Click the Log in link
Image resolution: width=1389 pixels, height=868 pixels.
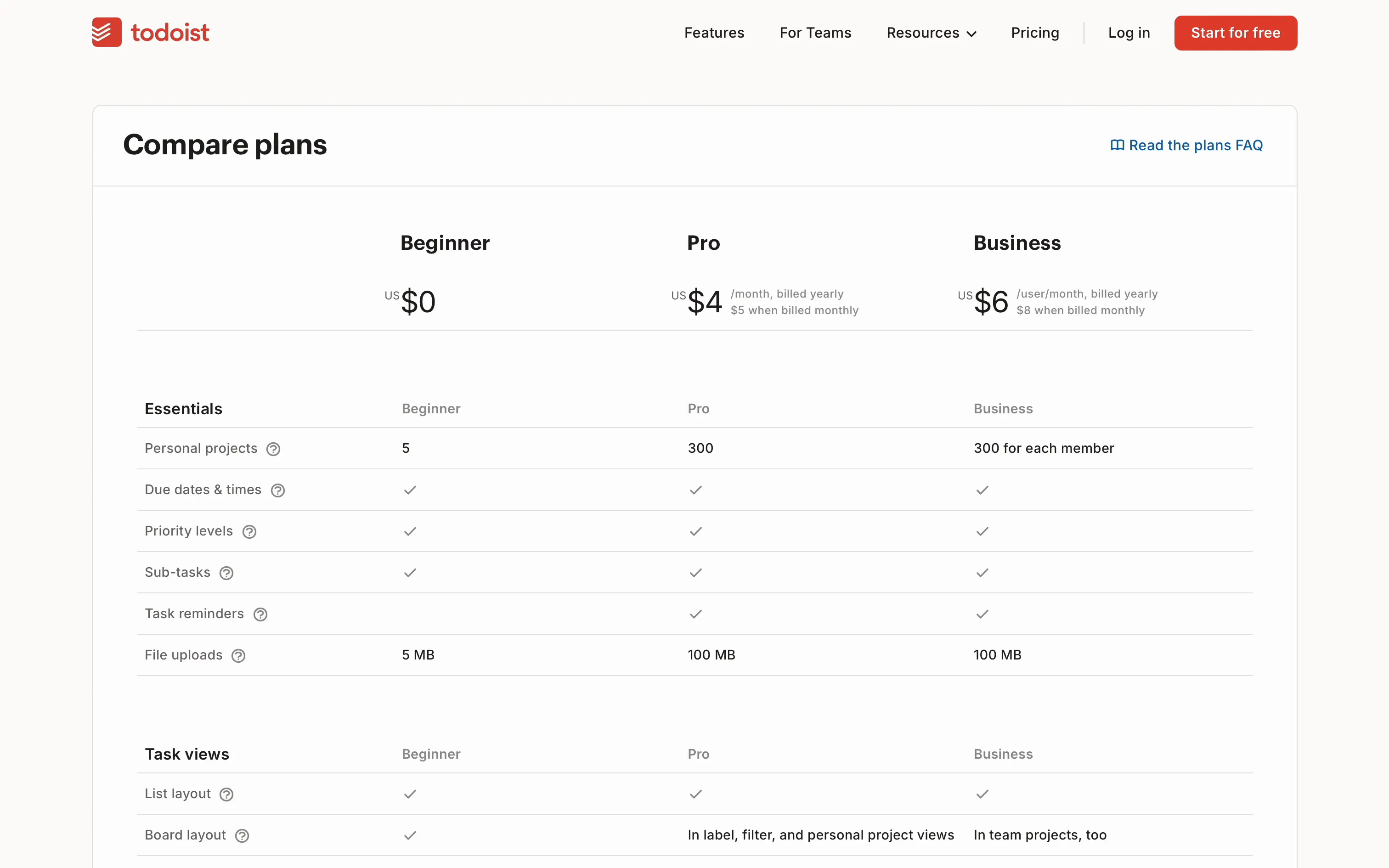click(1129, 33)
